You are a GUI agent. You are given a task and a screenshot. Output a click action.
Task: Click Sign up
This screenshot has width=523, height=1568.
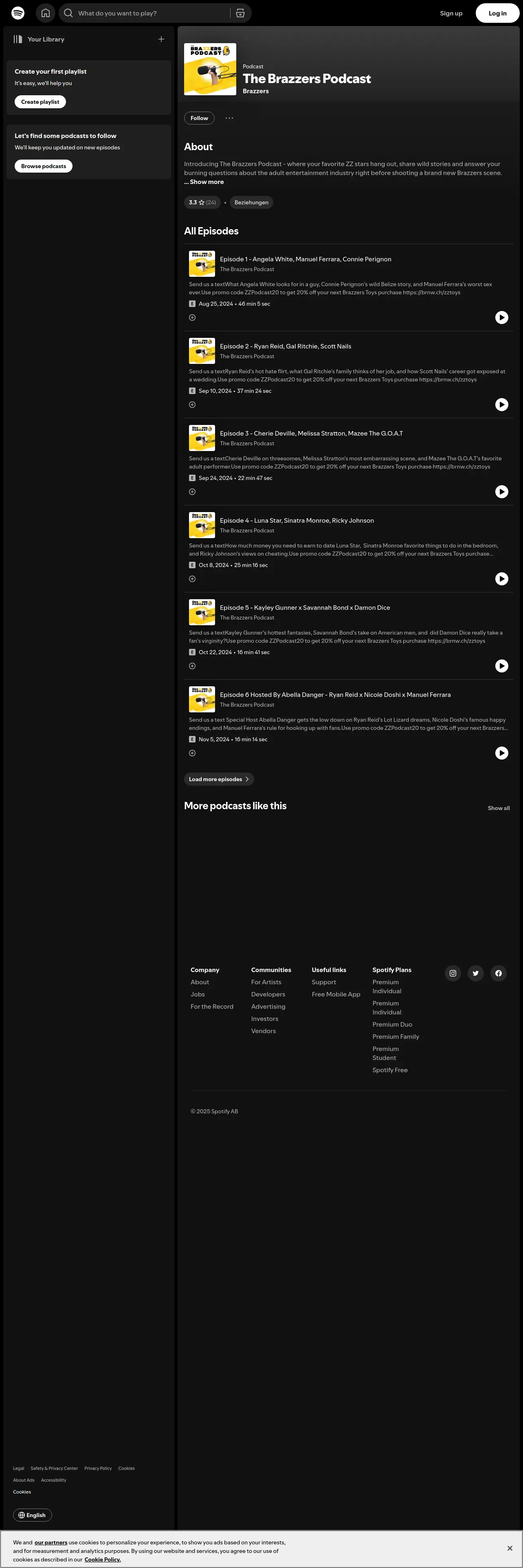tap(451, 13)
